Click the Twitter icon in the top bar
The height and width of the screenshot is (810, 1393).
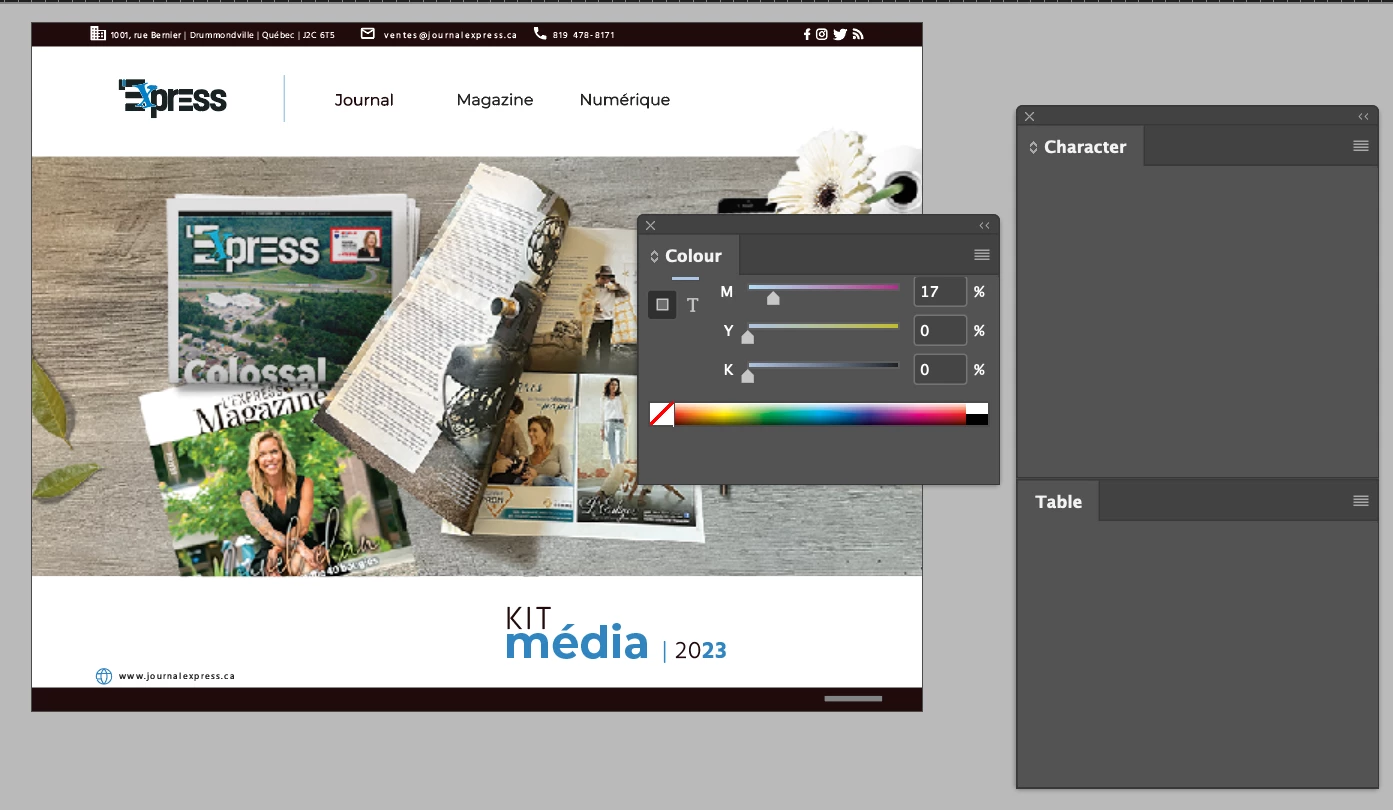[840, 34]
